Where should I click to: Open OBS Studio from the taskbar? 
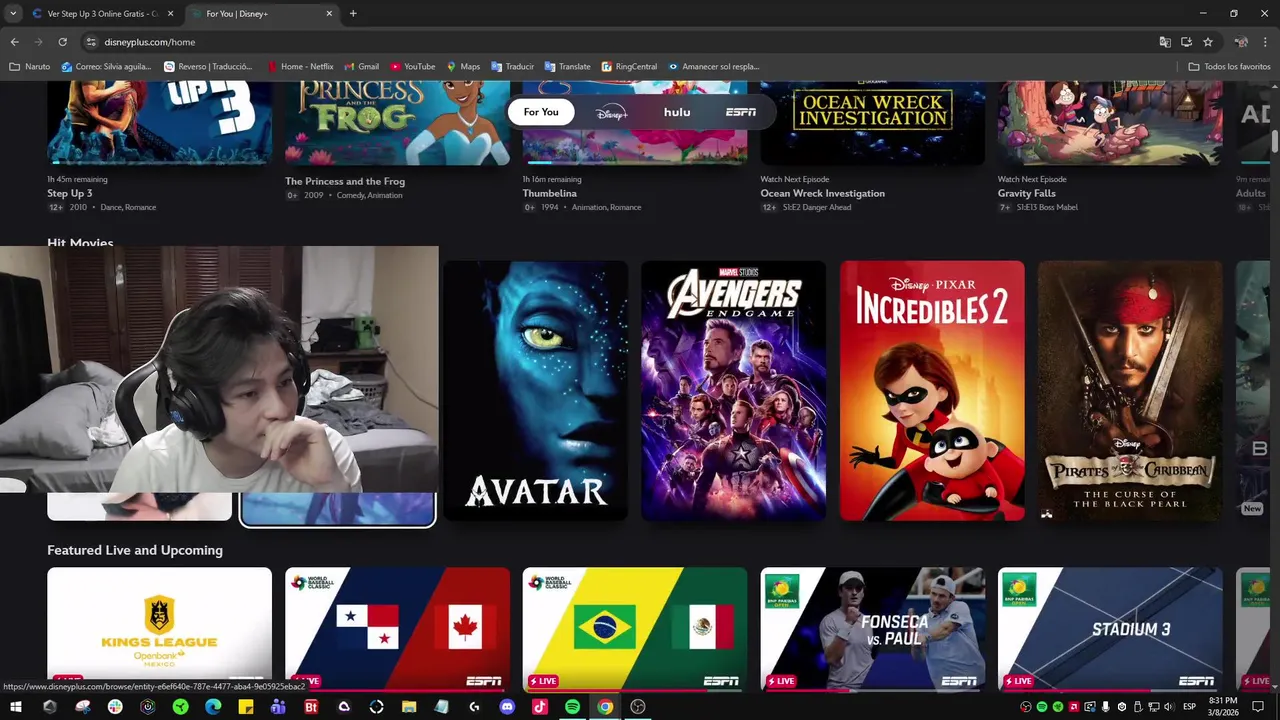638,707
